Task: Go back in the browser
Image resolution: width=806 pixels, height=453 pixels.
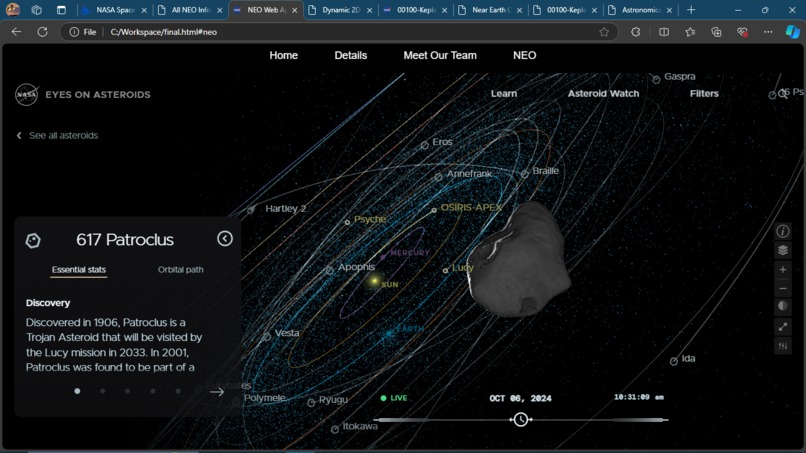Action: (16, 32)
